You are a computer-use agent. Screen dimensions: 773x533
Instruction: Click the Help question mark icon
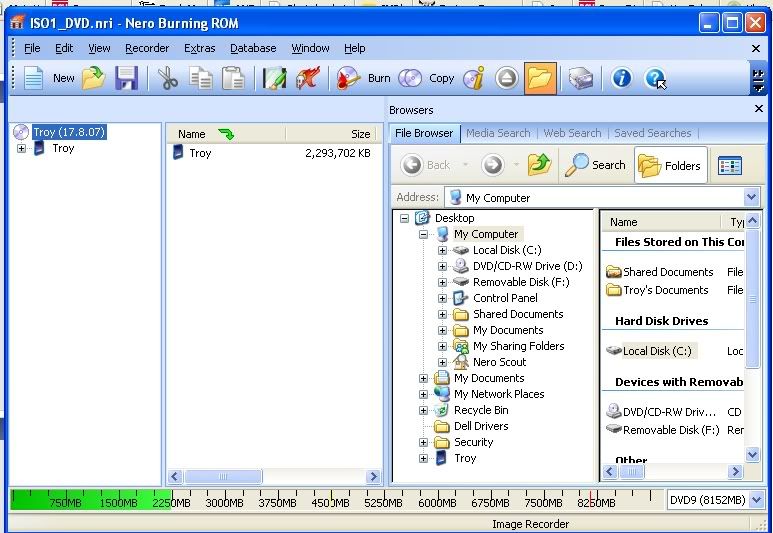[655, 78]
